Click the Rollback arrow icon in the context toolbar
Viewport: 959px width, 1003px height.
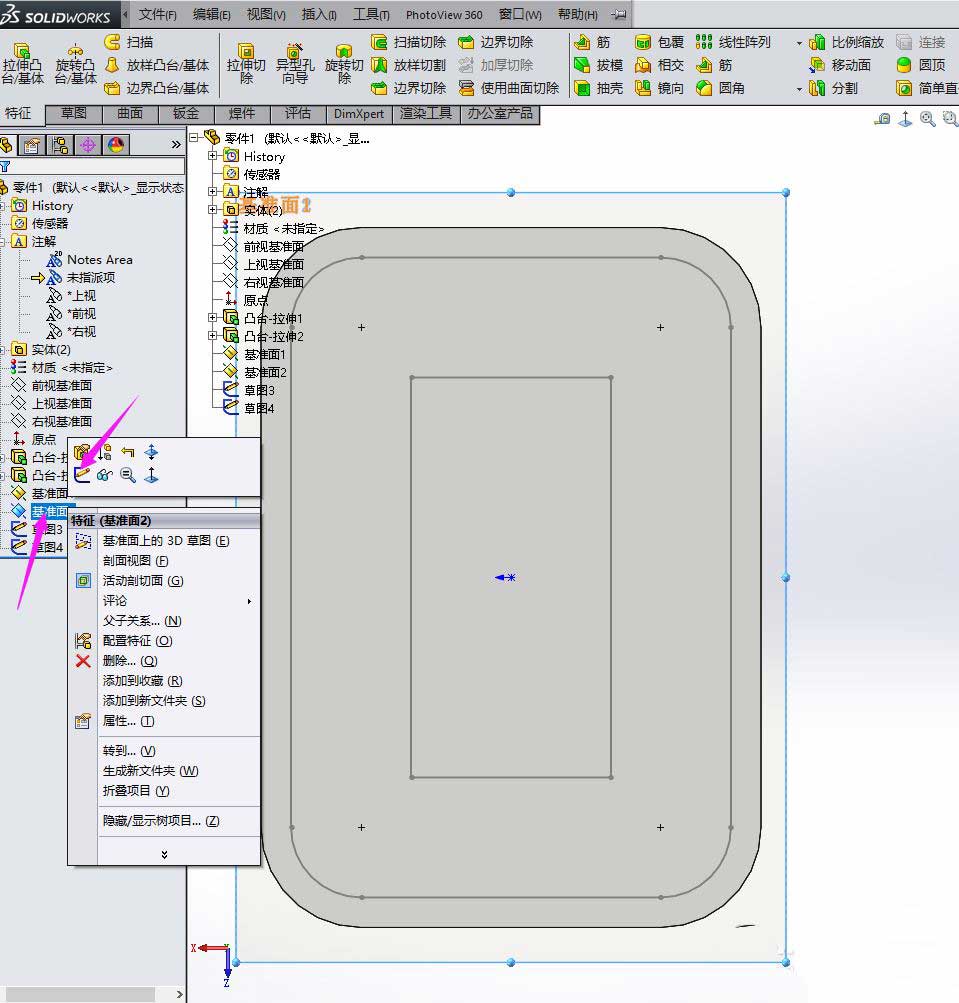point(128,452)
